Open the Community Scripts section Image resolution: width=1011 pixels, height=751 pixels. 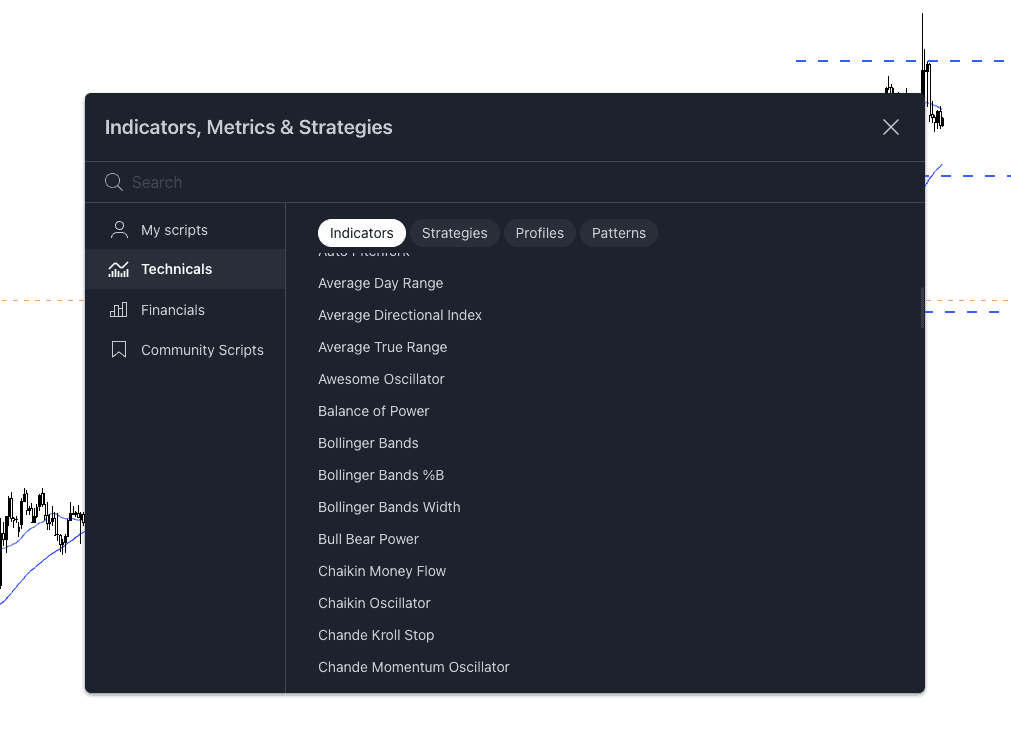pos(202,350)
